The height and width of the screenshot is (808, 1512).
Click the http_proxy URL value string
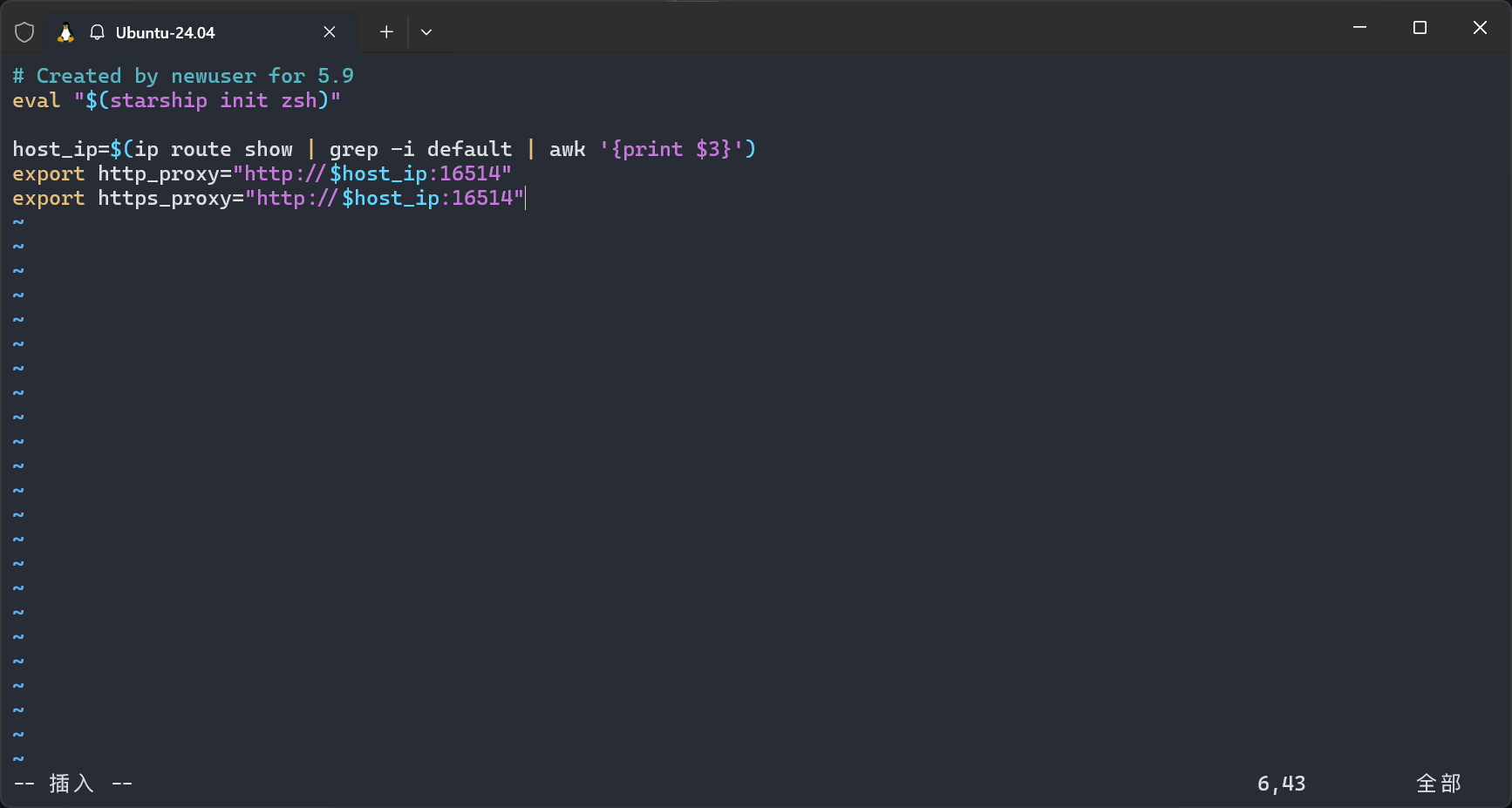372,173
